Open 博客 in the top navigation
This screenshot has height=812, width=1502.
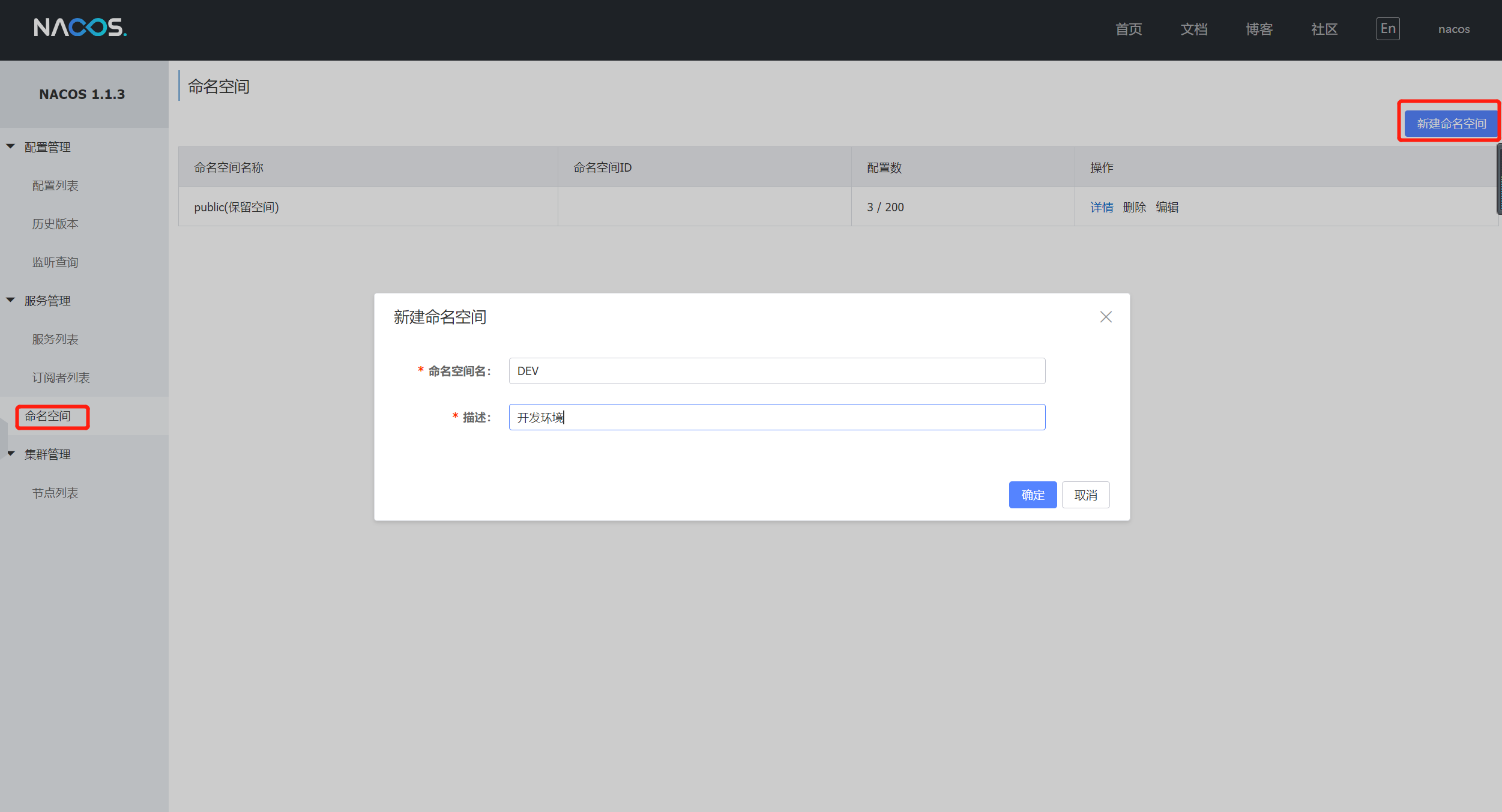pyautogui.click(x=1259, y=29)
